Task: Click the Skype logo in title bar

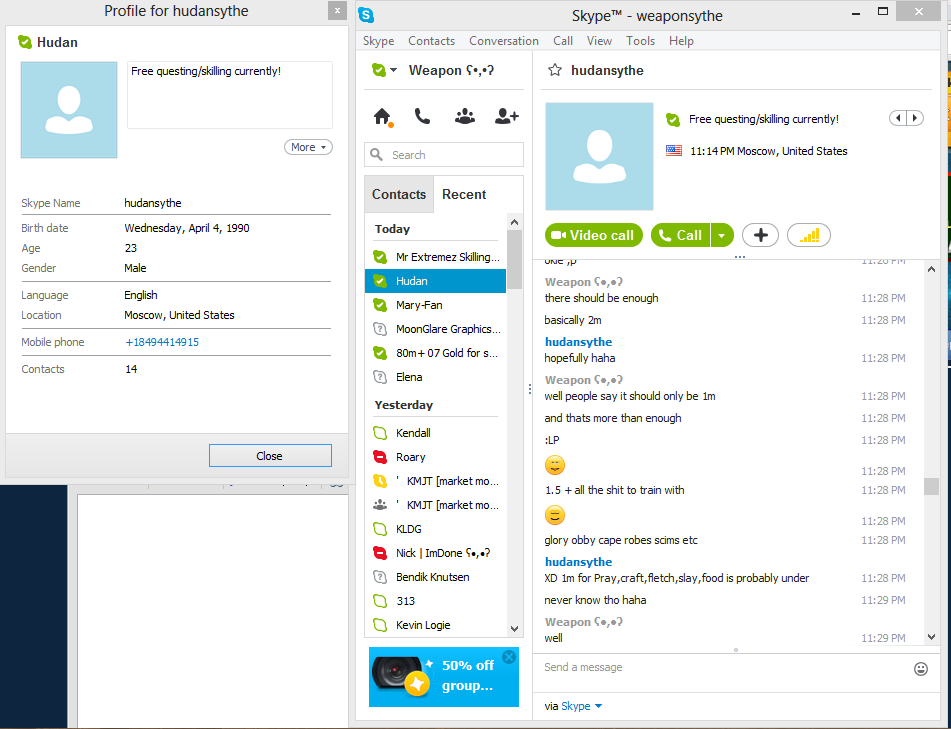Action: pyautogui.click(x=366, y=15)
